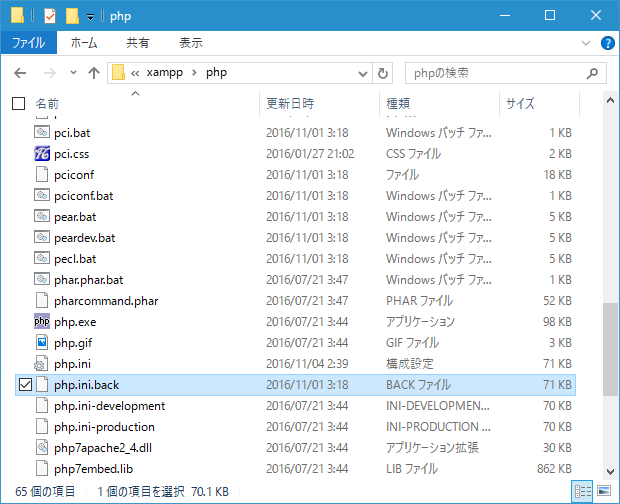The height and width of the screenshot is (504, 620).
Task: Click the title bar folder system icon
Action: (17, 15)
